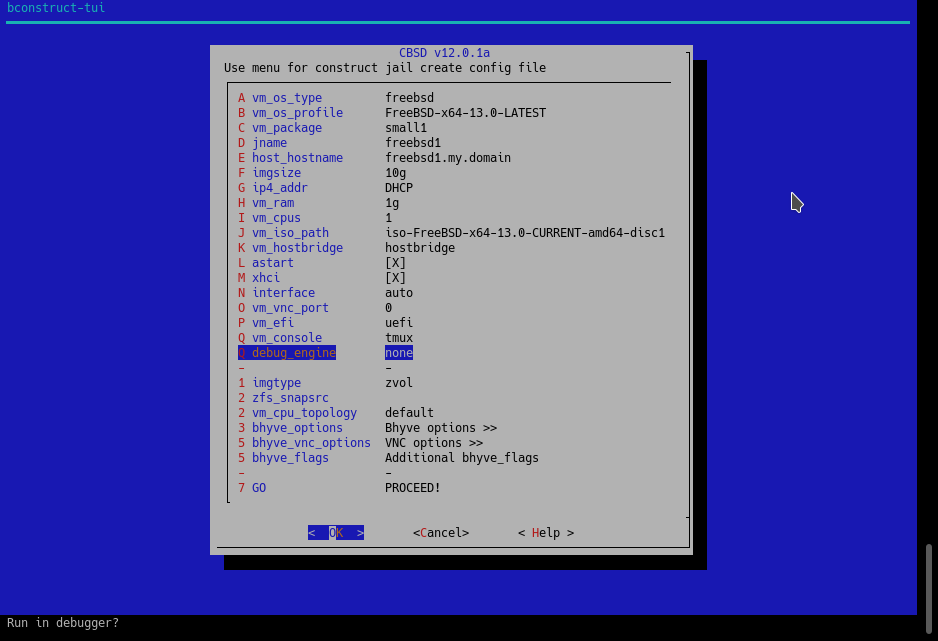Click the zvol imgtype value
Viewport: 938px width, 641px height.
pos(398,382)
